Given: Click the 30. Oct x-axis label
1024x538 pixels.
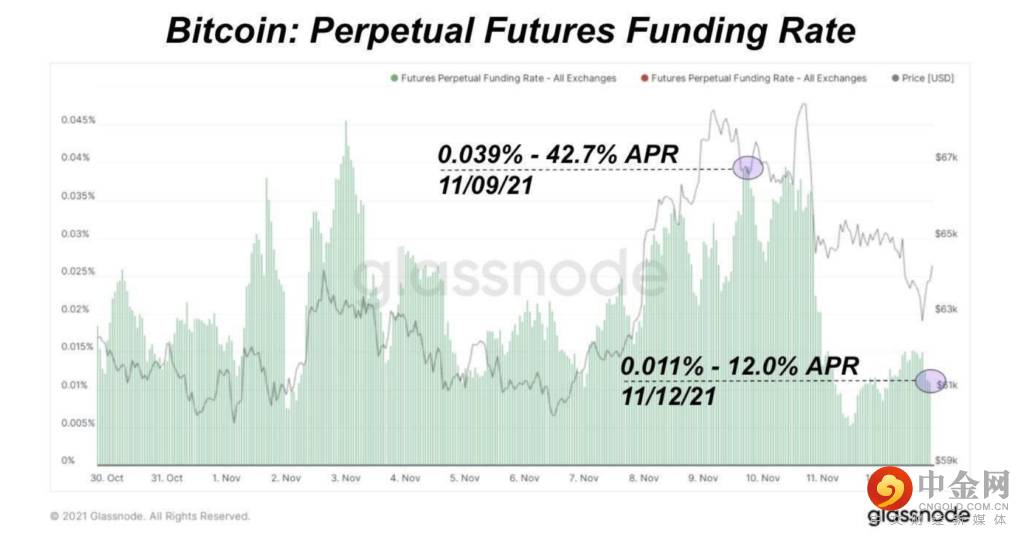Looking at the screenshot, I should click(109, 479).
